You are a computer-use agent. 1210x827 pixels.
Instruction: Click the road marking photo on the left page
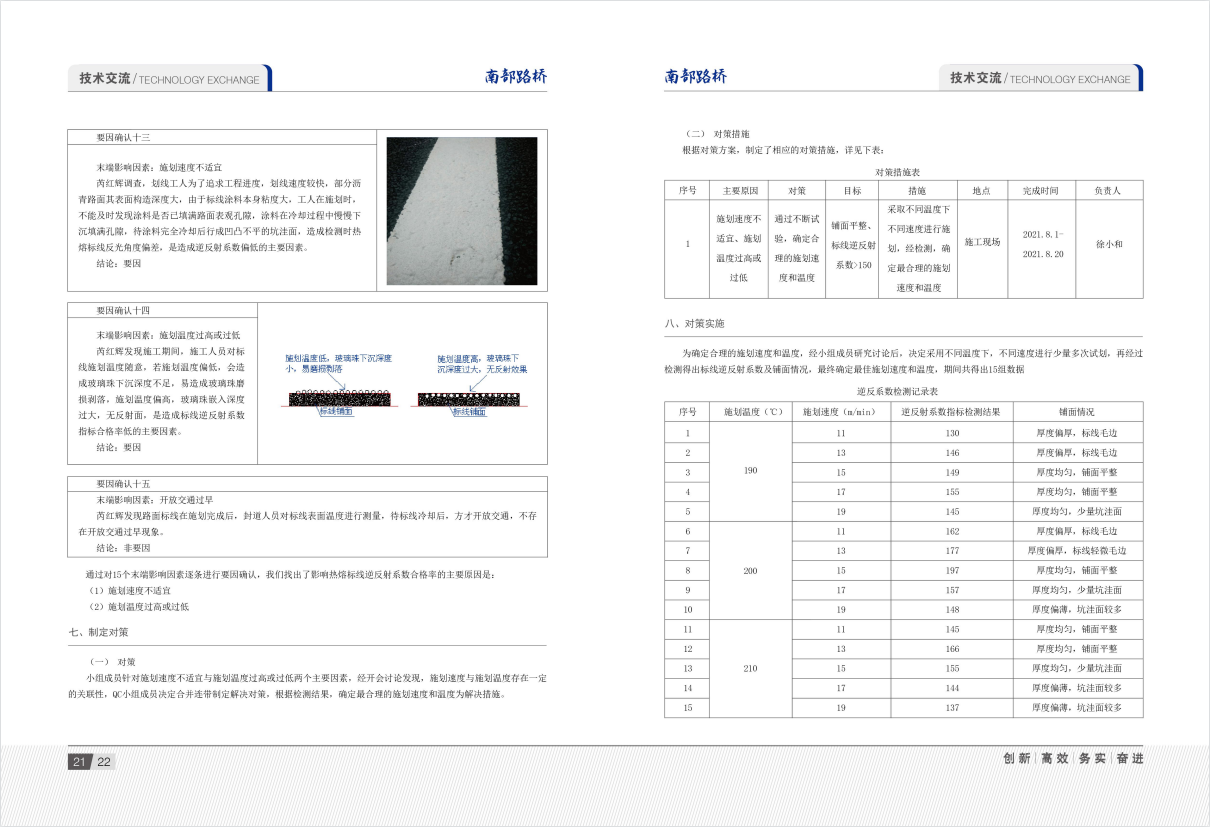461,211
